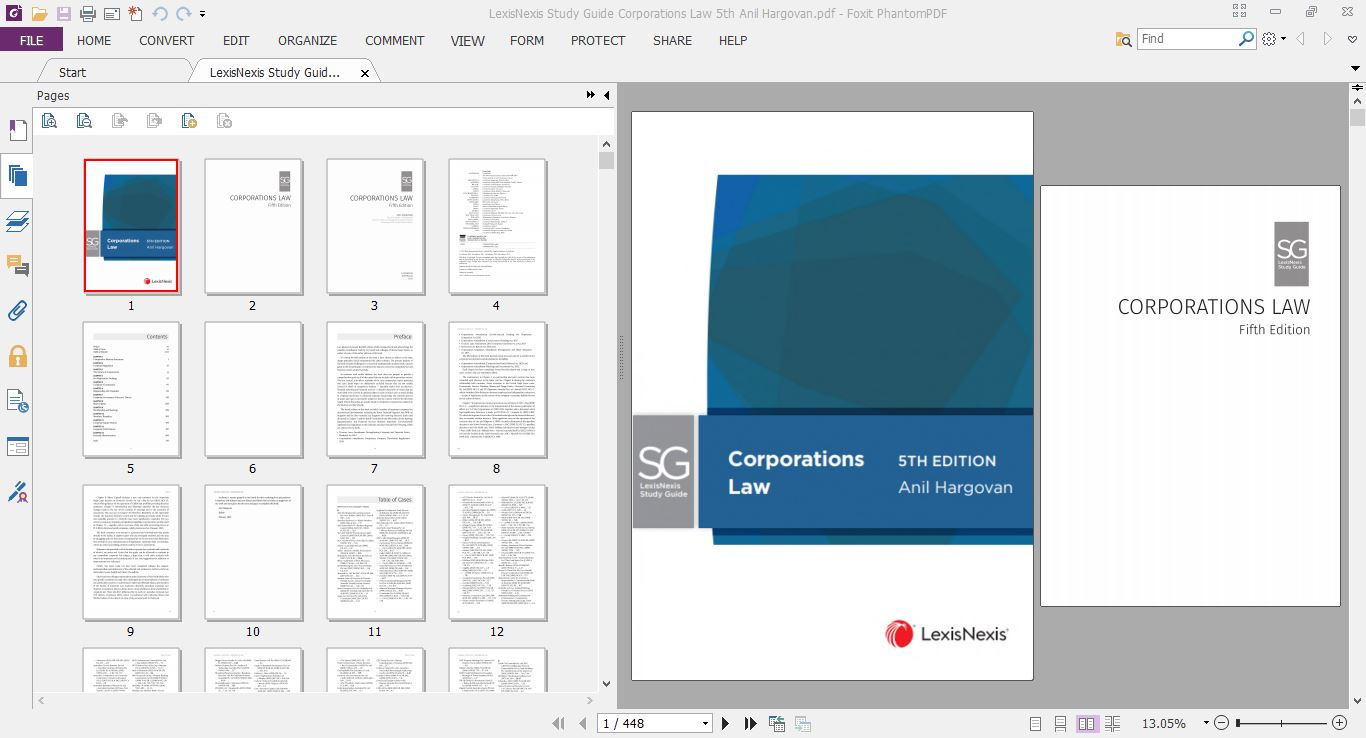Switch to the HOME ribbon tab
The height and width of the screenshot is (738, 1366).
[x=94, y=40]
